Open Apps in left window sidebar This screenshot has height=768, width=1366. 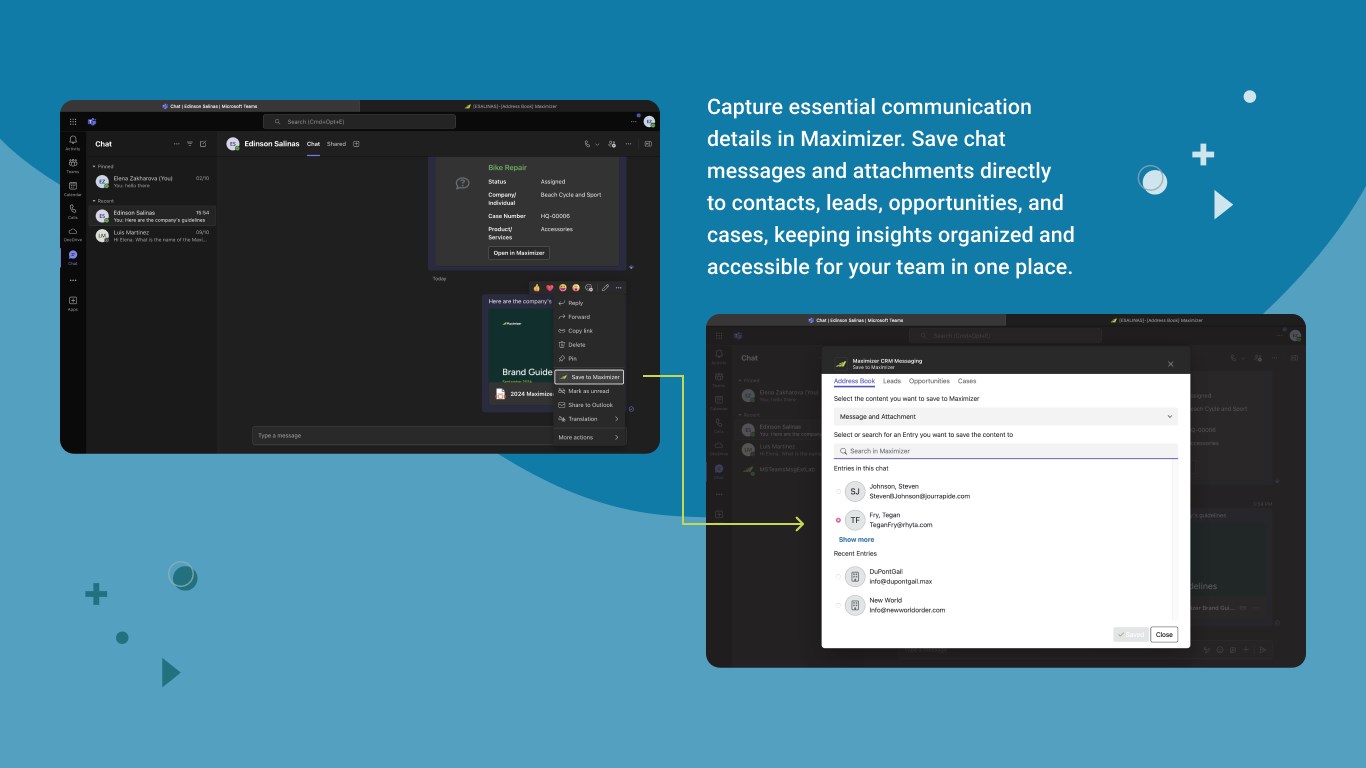click(73, 303)
